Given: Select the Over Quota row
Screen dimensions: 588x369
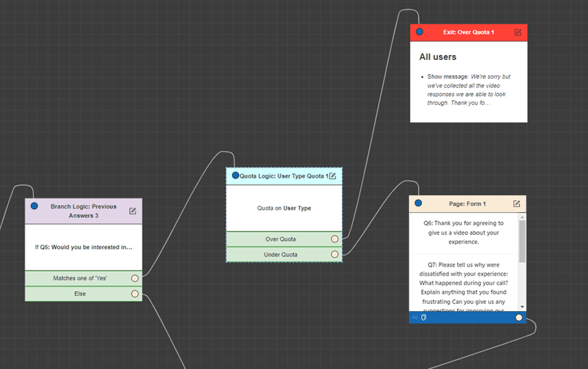Looking at the screenshot, I should coord(284,239).
